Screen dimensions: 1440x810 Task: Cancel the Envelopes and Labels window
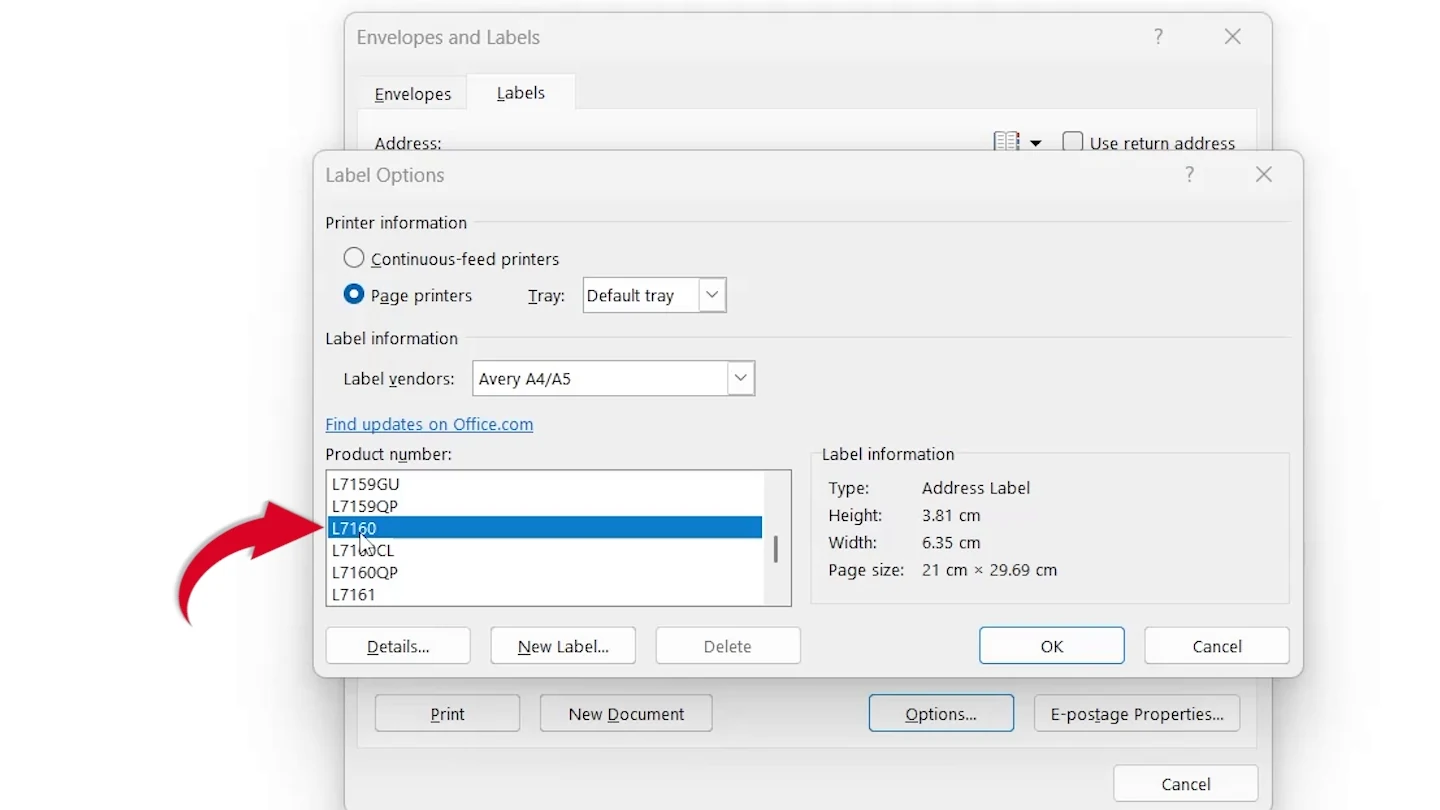click(x=1186, y=784)
